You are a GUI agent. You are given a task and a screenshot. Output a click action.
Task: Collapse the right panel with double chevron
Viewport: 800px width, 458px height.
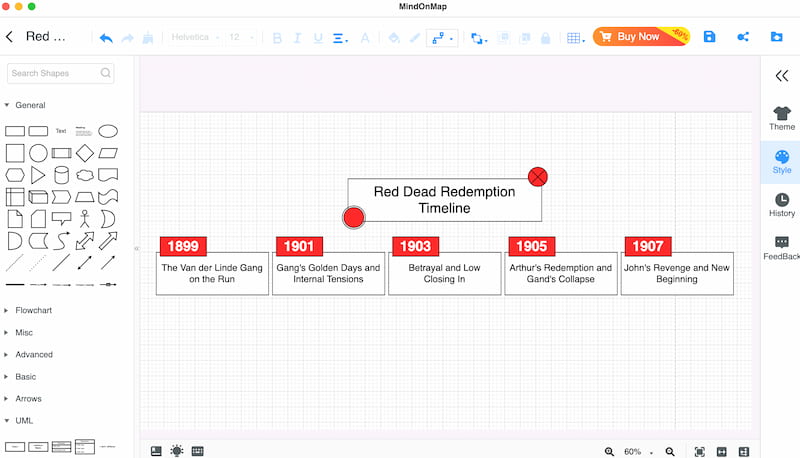tap(782, 76)
